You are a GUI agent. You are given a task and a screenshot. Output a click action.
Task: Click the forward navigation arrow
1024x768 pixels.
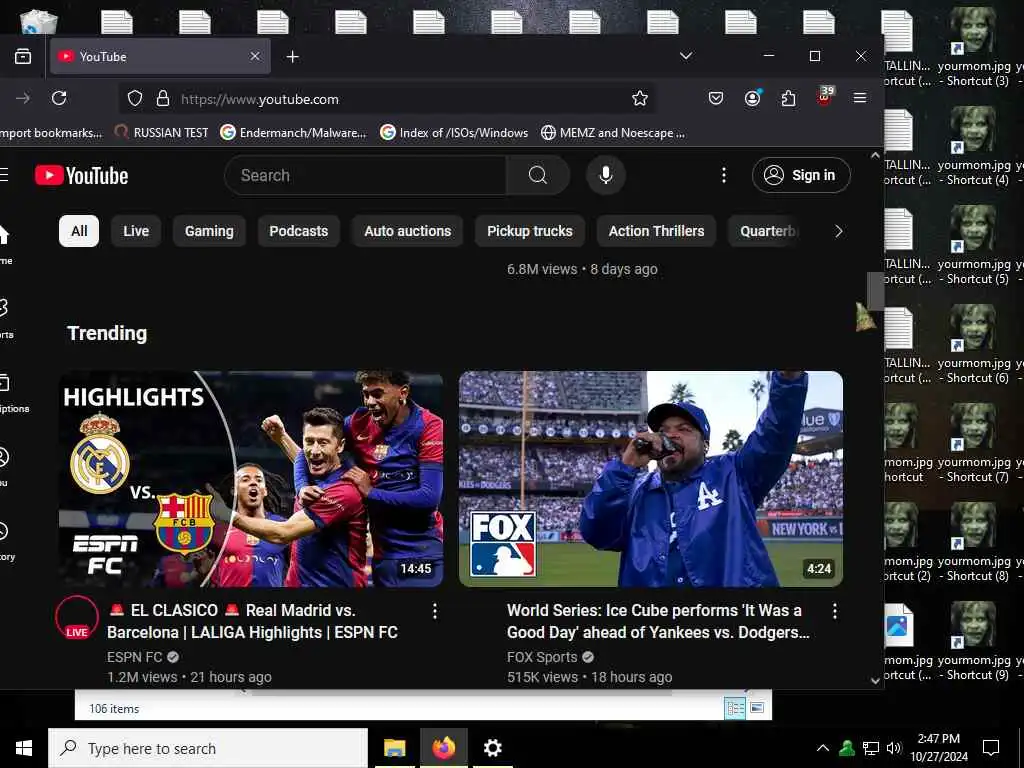pyautogui.click(x=23, y=99)
